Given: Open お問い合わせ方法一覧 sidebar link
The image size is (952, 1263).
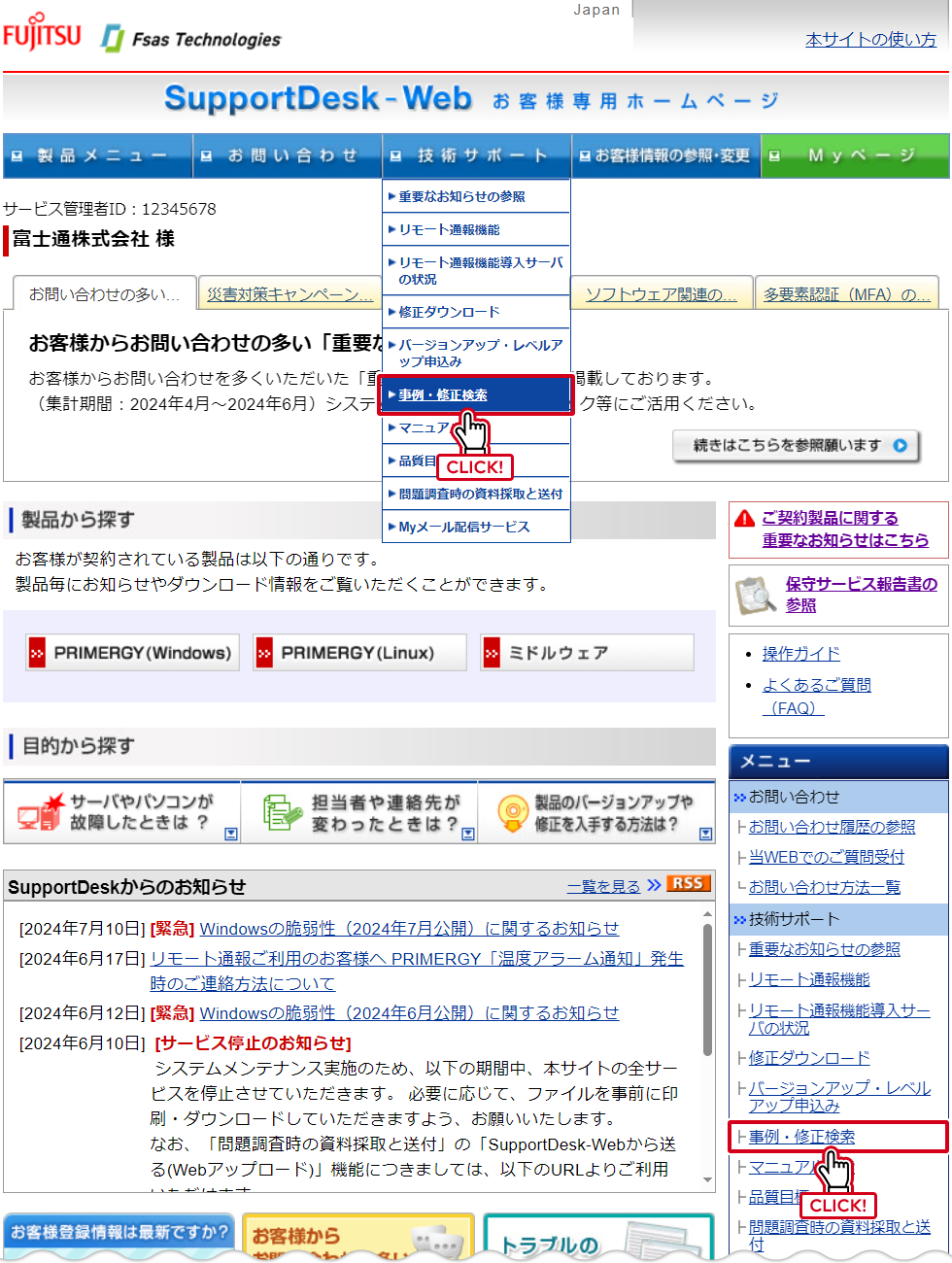Looking at the screenshot, I should click(825, 887).
